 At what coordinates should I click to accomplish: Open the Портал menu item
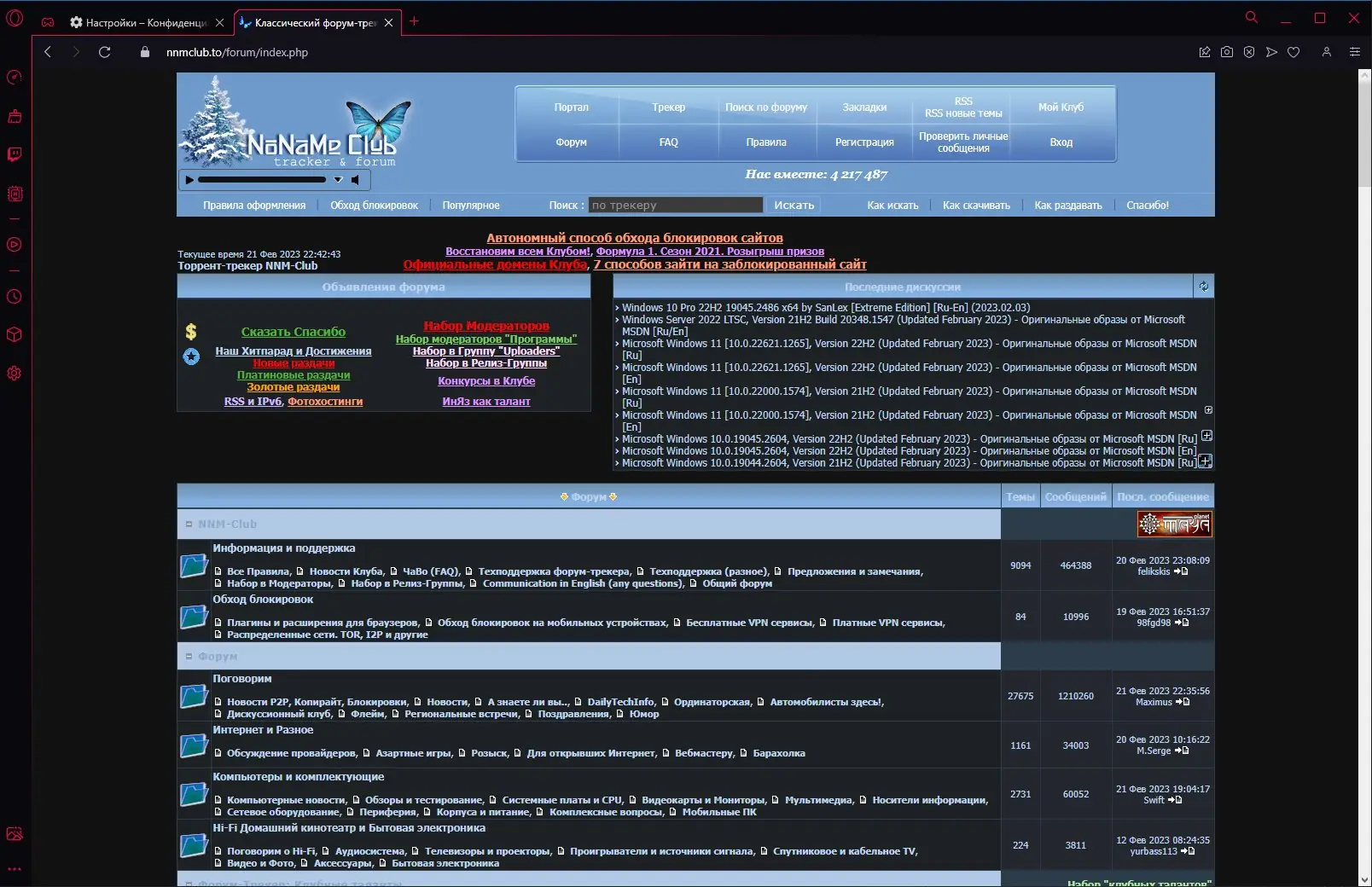click(x=572, y=107)
